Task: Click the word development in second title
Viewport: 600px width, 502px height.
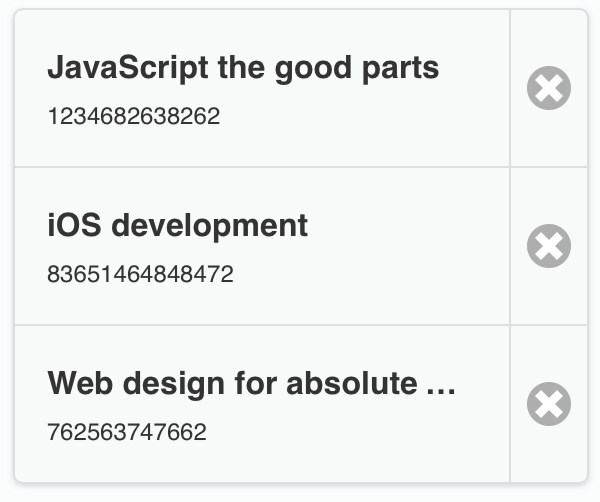Action: (208, 225)
